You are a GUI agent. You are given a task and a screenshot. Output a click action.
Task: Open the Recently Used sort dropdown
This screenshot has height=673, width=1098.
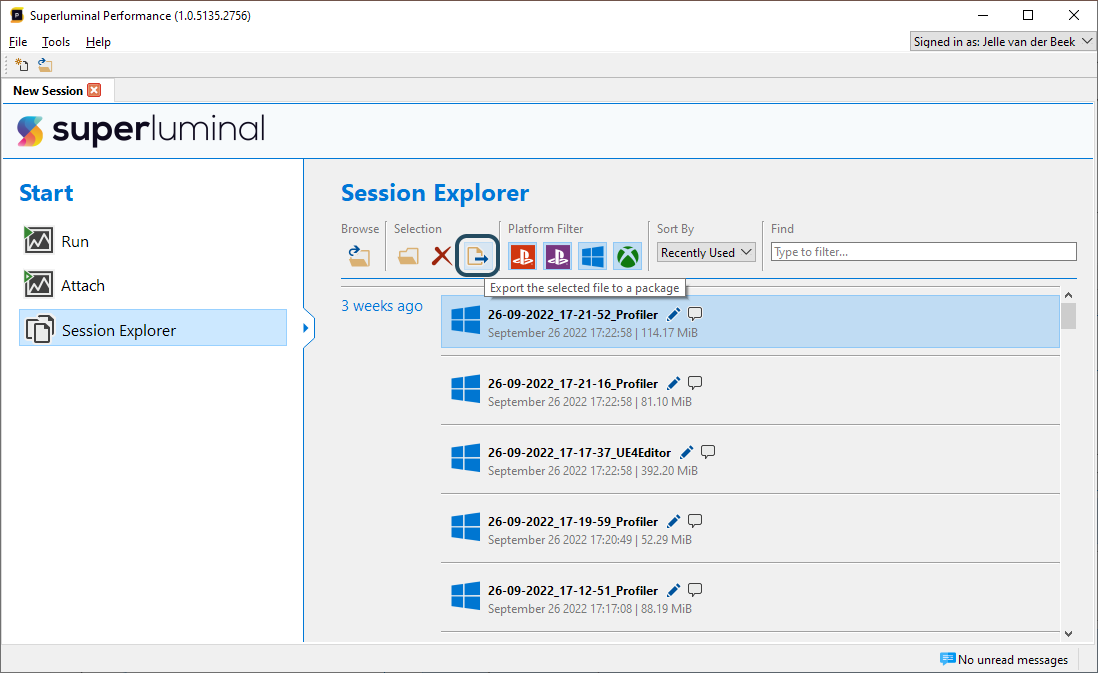pos(706,253)
